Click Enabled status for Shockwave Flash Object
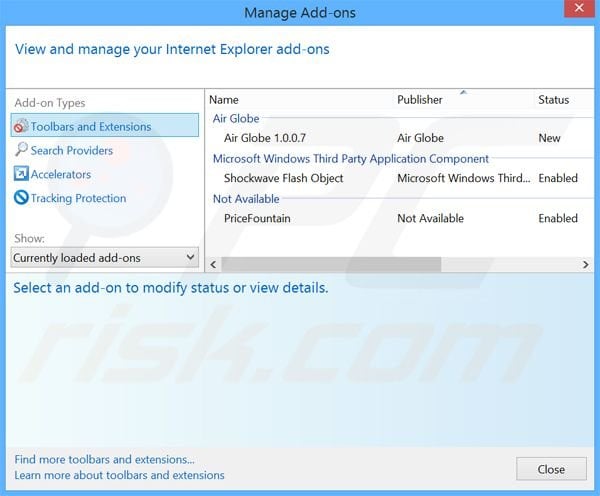The image size is (600, 496). 558,178
